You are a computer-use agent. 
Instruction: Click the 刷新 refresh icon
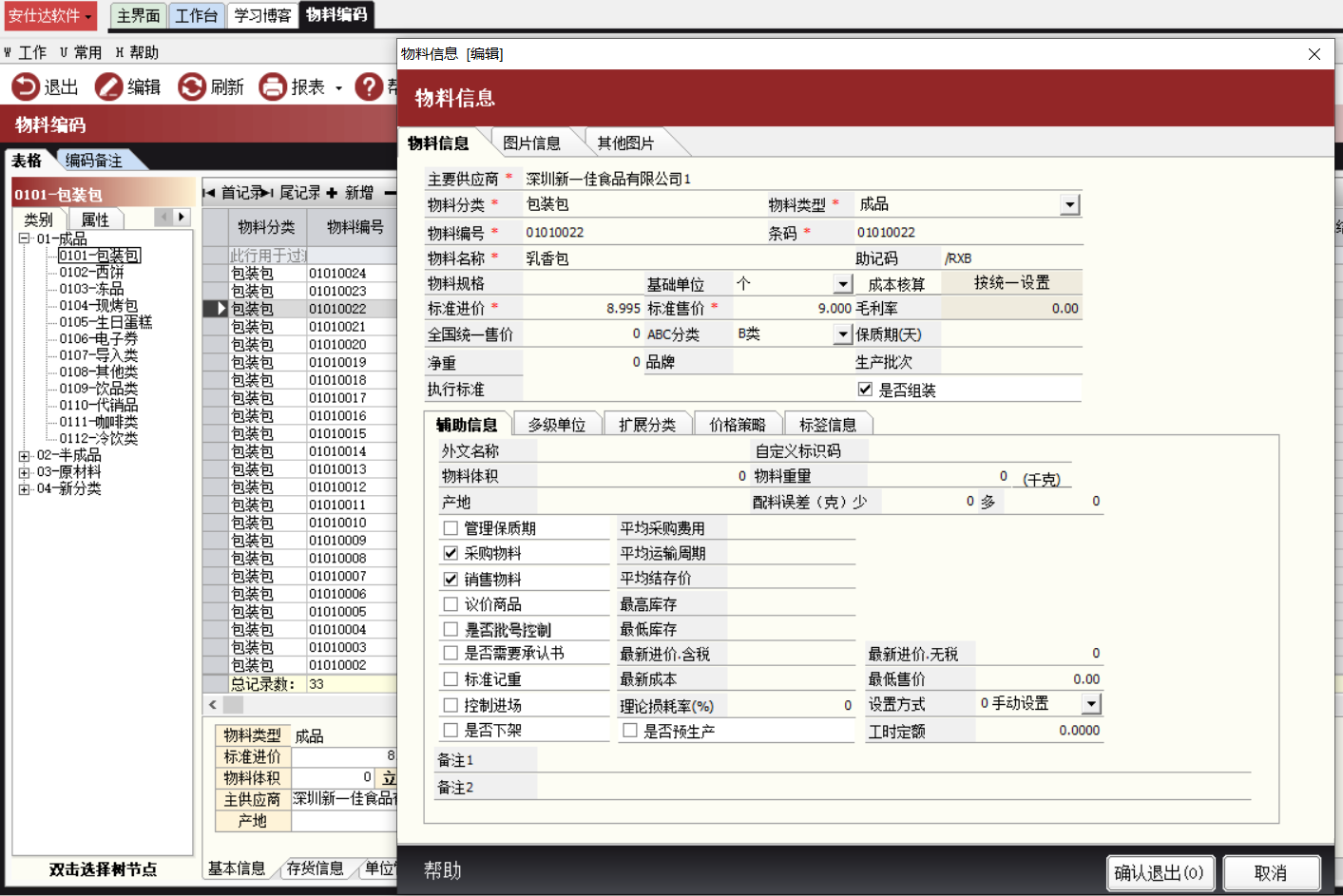pyautogui.click(x=192, y=87)
